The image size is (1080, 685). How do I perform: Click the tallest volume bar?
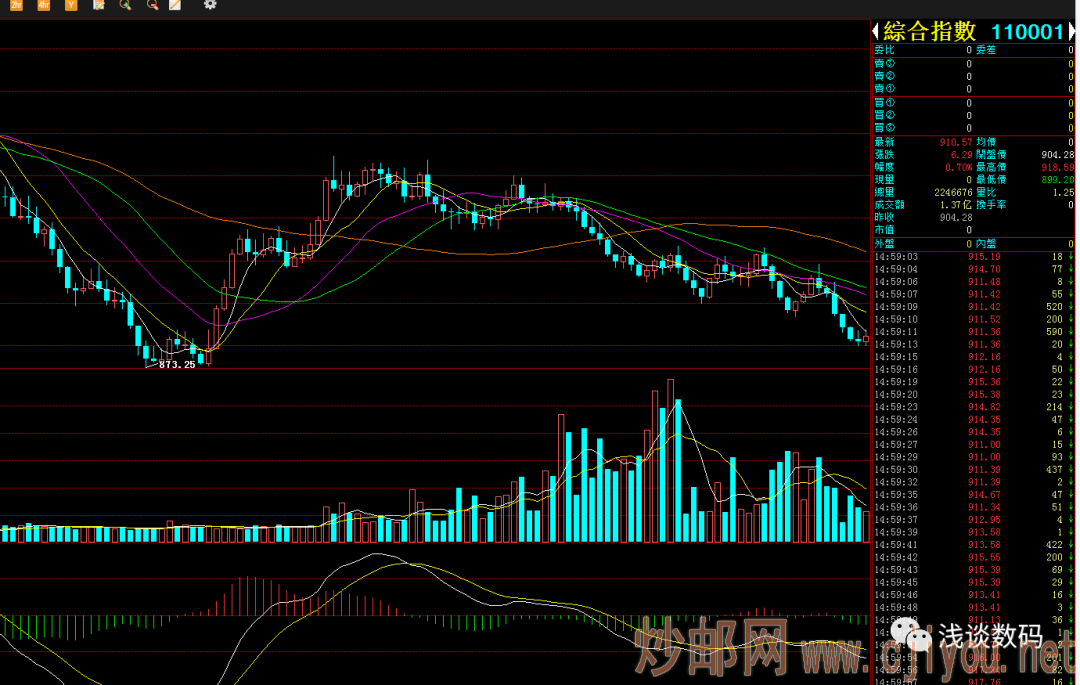pyautogui.click(x=670, y=460)
